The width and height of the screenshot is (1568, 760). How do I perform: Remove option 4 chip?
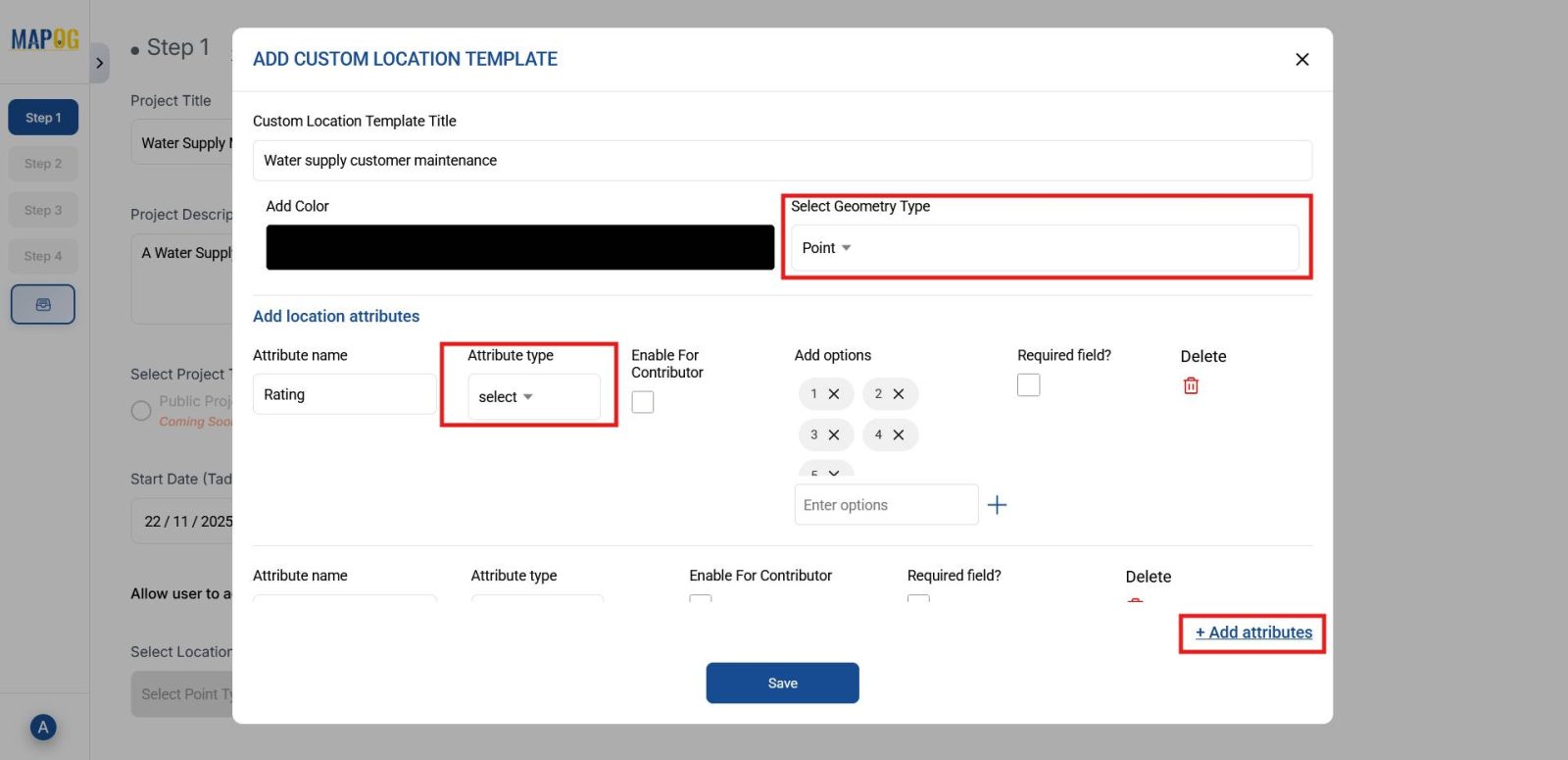click(x=899, y=435)
